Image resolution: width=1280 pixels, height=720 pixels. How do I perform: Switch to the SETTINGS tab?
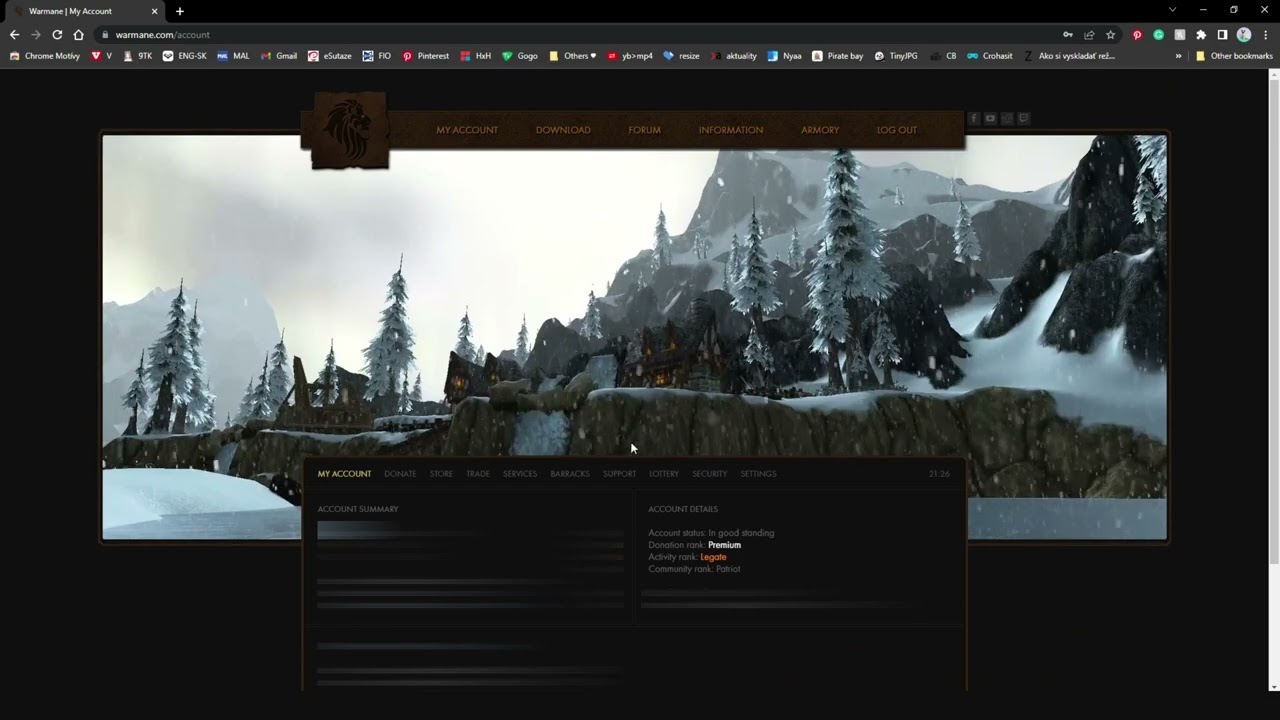[x=758, y=474]
